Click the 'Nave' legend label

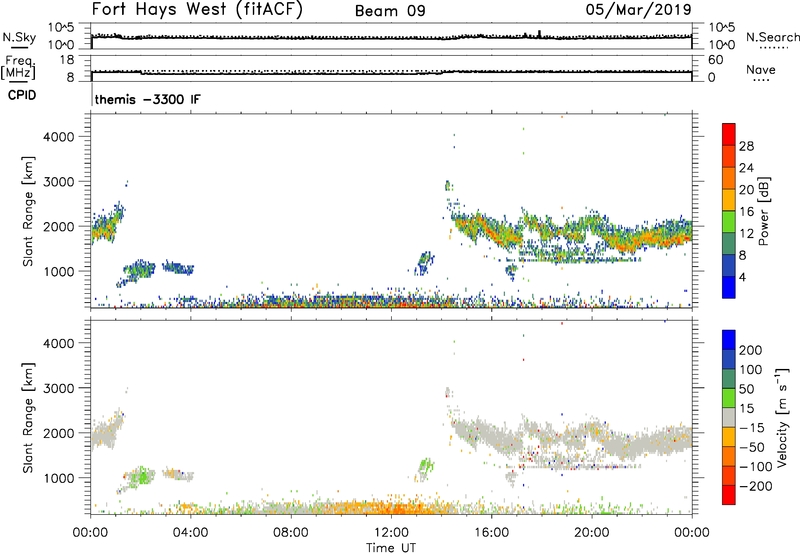[x=761, y=69]
